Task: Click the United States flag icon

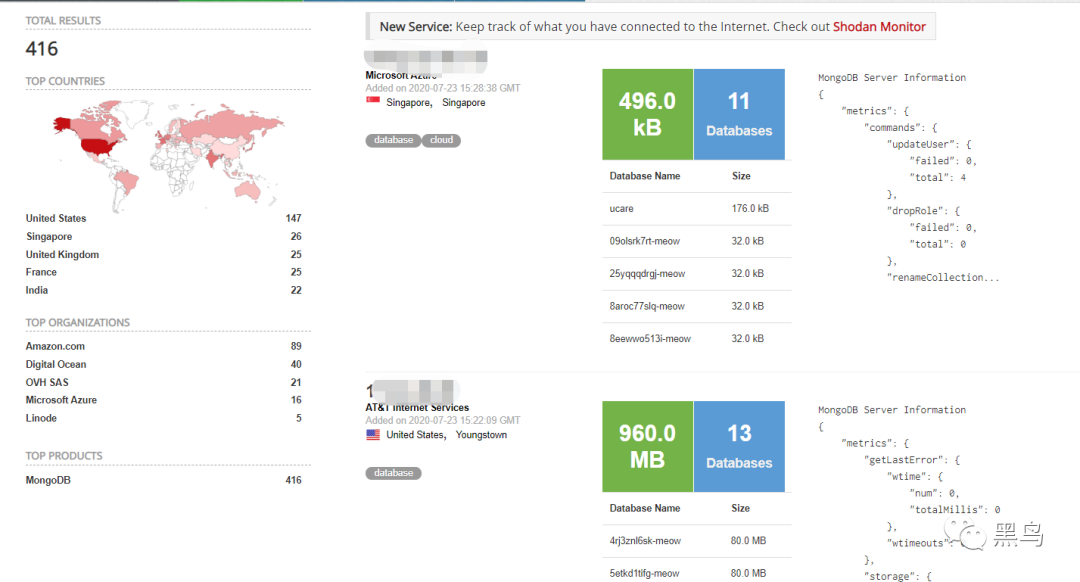Action: click(x=373, y=435)
